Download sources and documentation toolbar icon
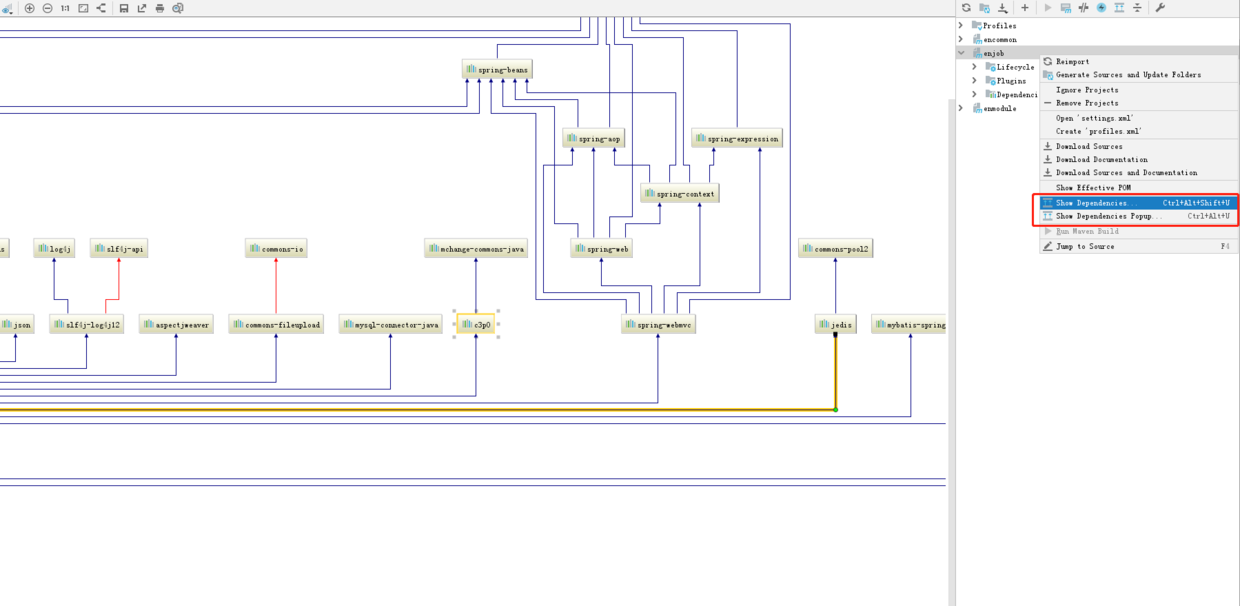The height and width of the screenshot is (606, 1240). (1003, 8)
